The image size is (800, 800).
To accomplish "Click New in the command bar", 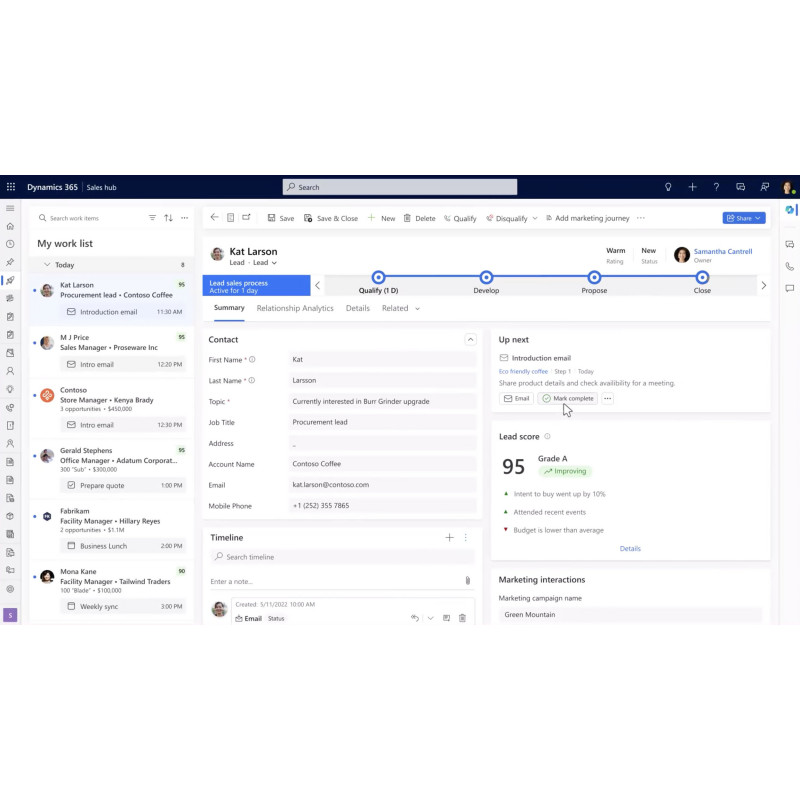I will pyautogui.click(x=382, y=218).
